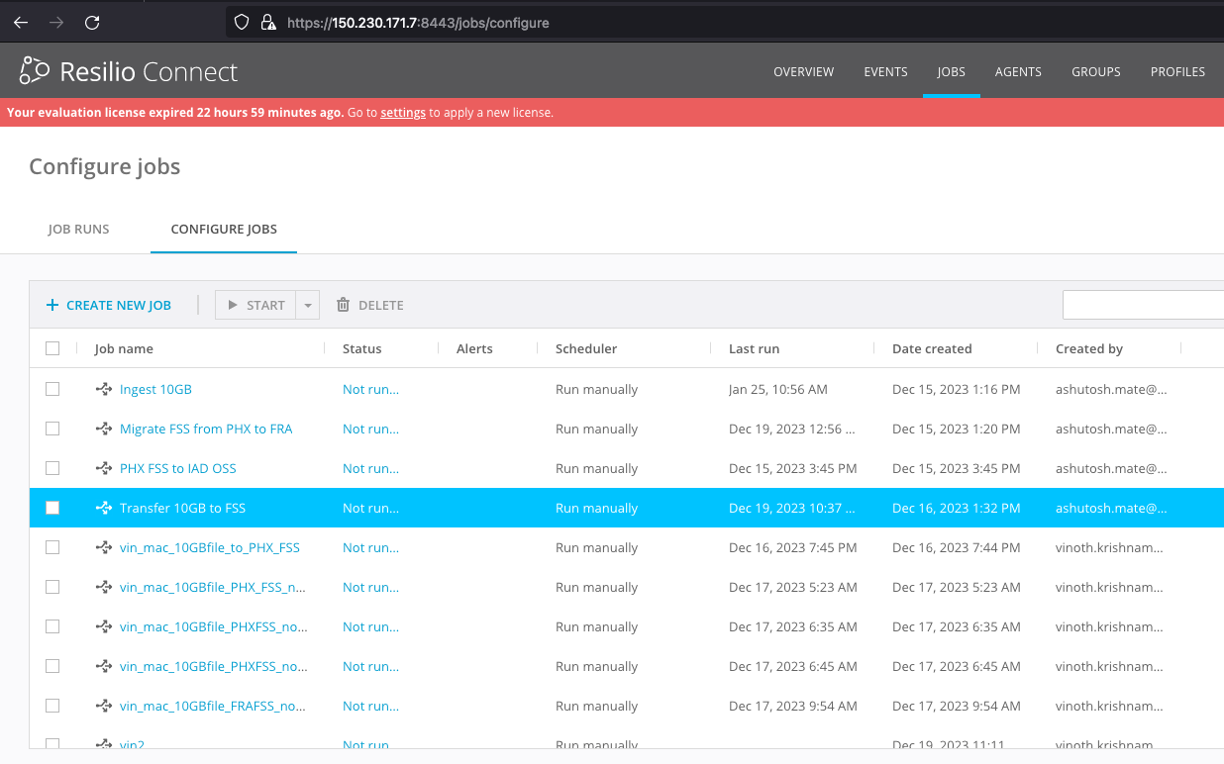1224x764 pixels.
Task: Open the AGENTS navigation section
Action: pyautogui.click(x=1018, y=71)
